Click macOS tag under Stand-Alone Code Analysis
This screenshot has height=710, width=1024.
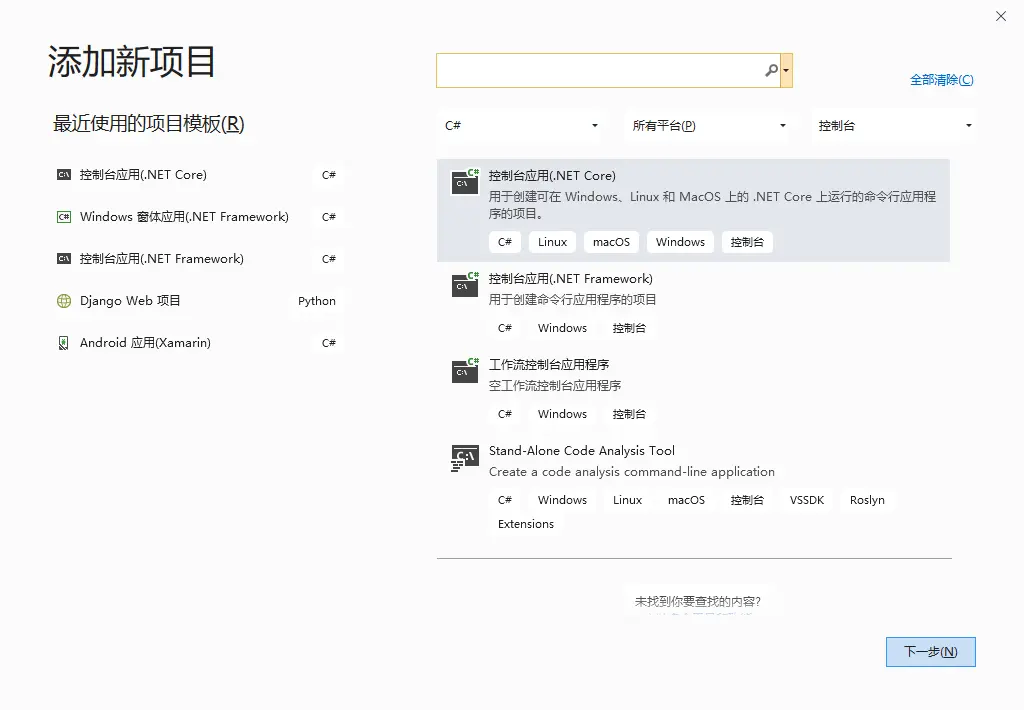click(x=686, y=500)
